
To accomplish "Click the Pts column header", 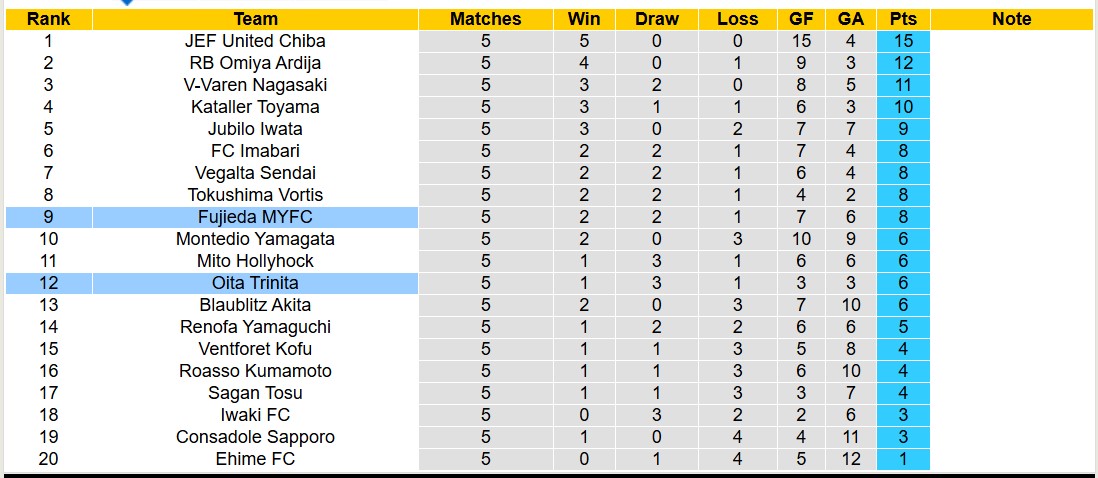I will click(x=903, y=19).
